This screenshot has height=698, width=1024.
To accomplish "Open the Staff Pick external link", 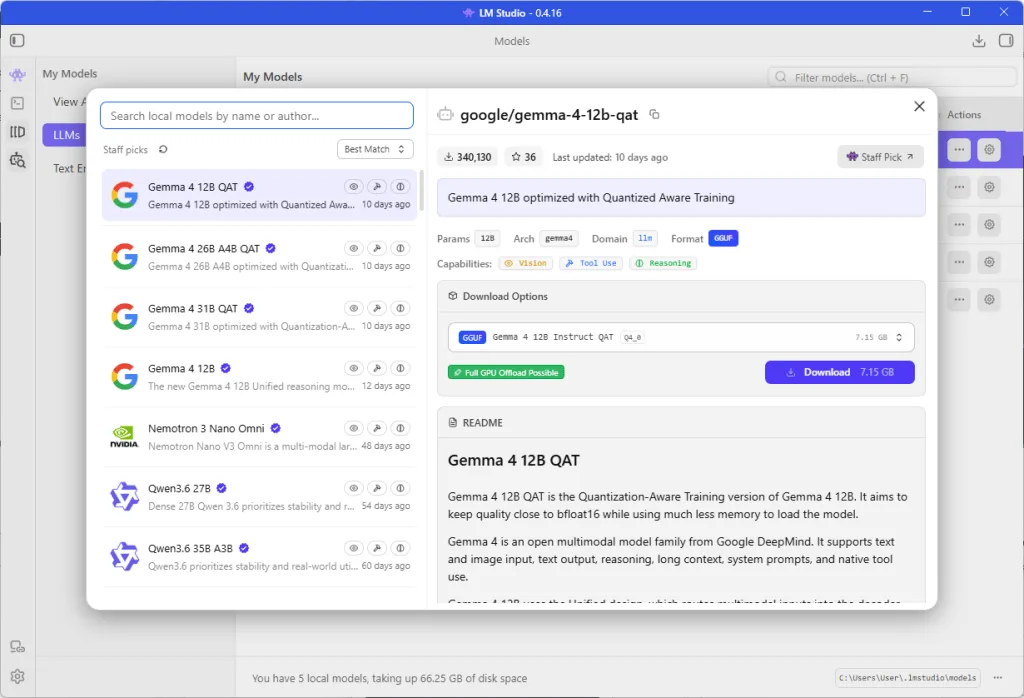I will pyautogui.click(x=880, y=157).
